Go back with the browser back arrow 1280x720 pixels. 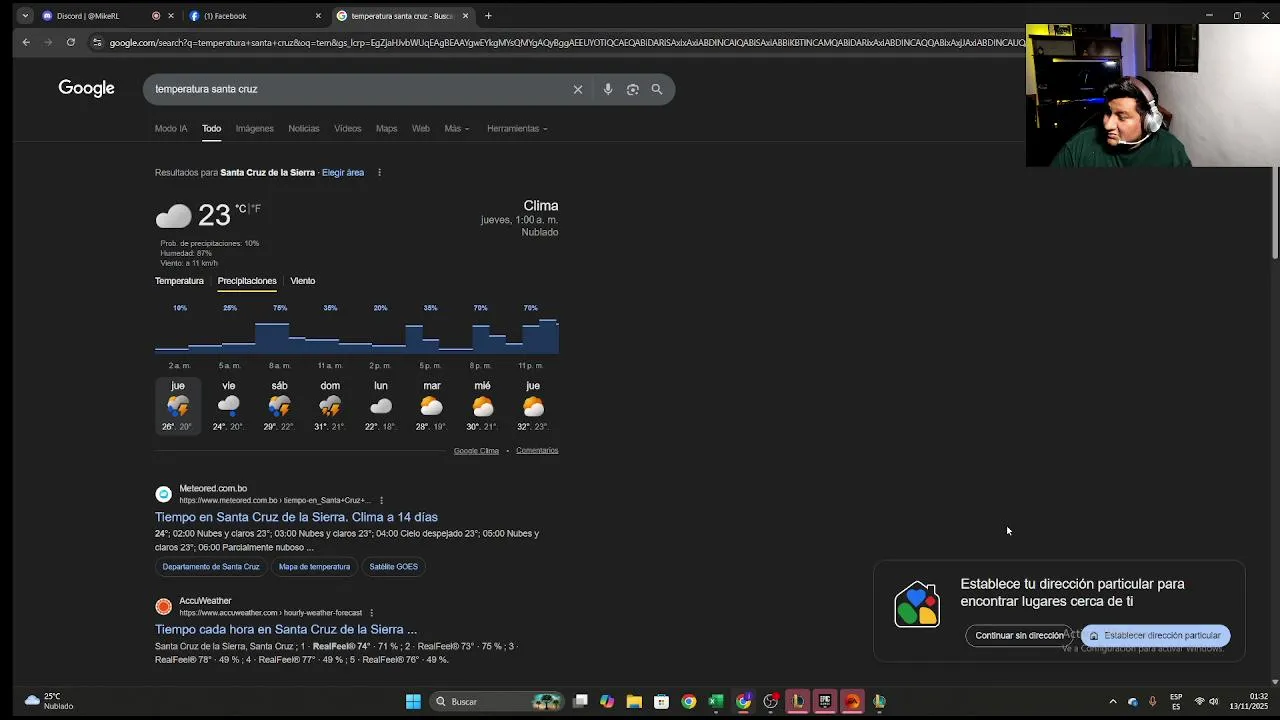coord(26,42)
